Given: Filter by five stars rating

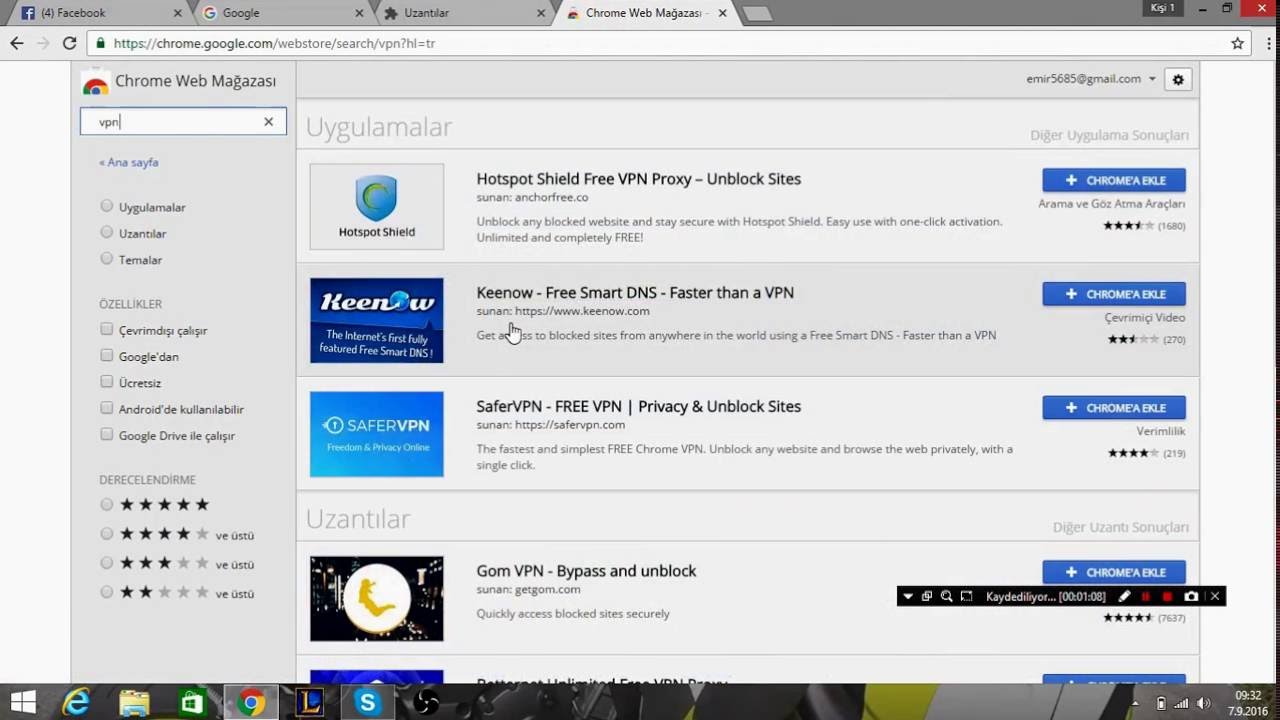Looking at the screenshot, I should pos(107,504).
